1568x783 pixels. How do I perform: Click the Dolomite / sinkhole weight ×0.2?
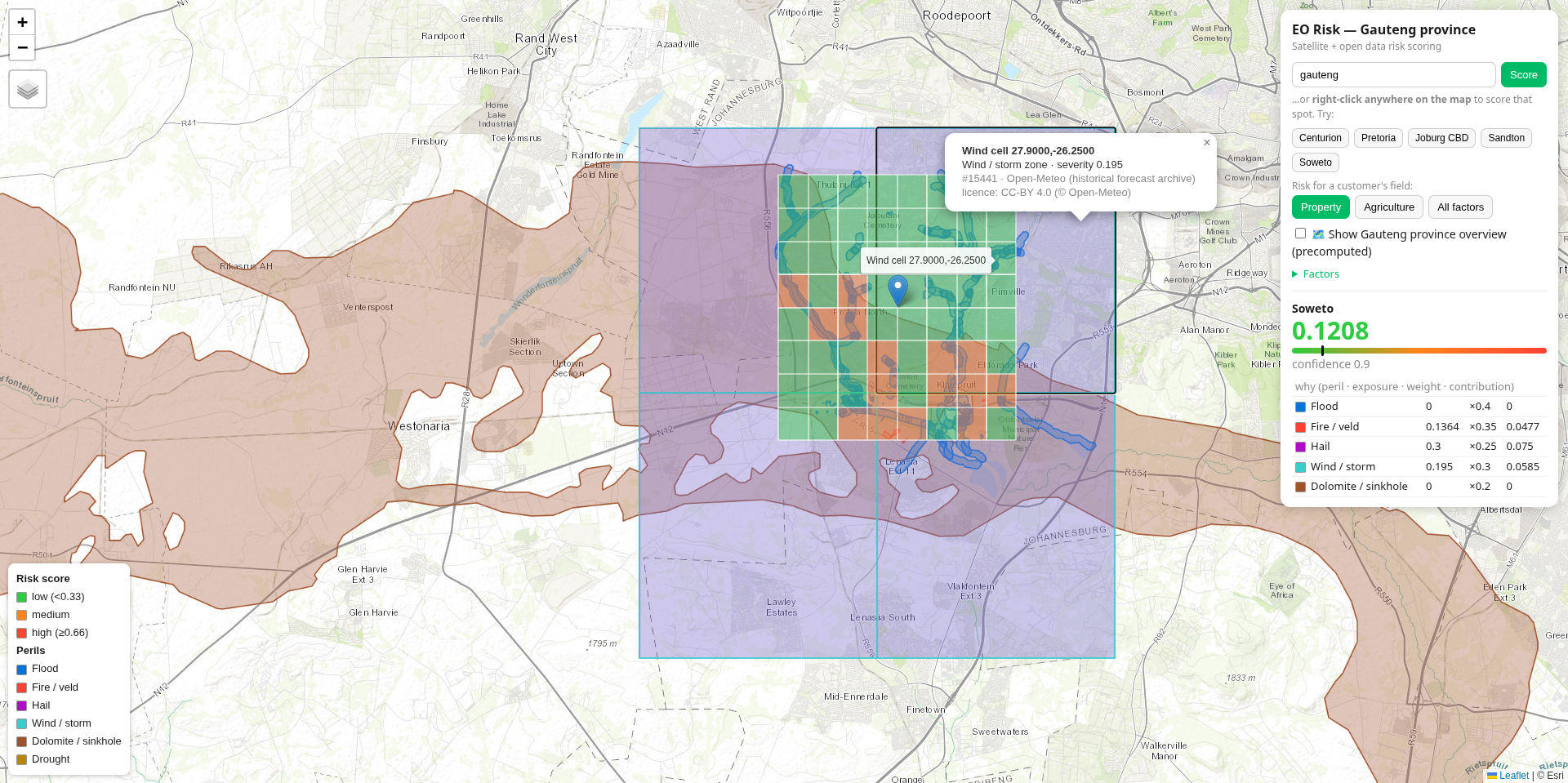1480,487
